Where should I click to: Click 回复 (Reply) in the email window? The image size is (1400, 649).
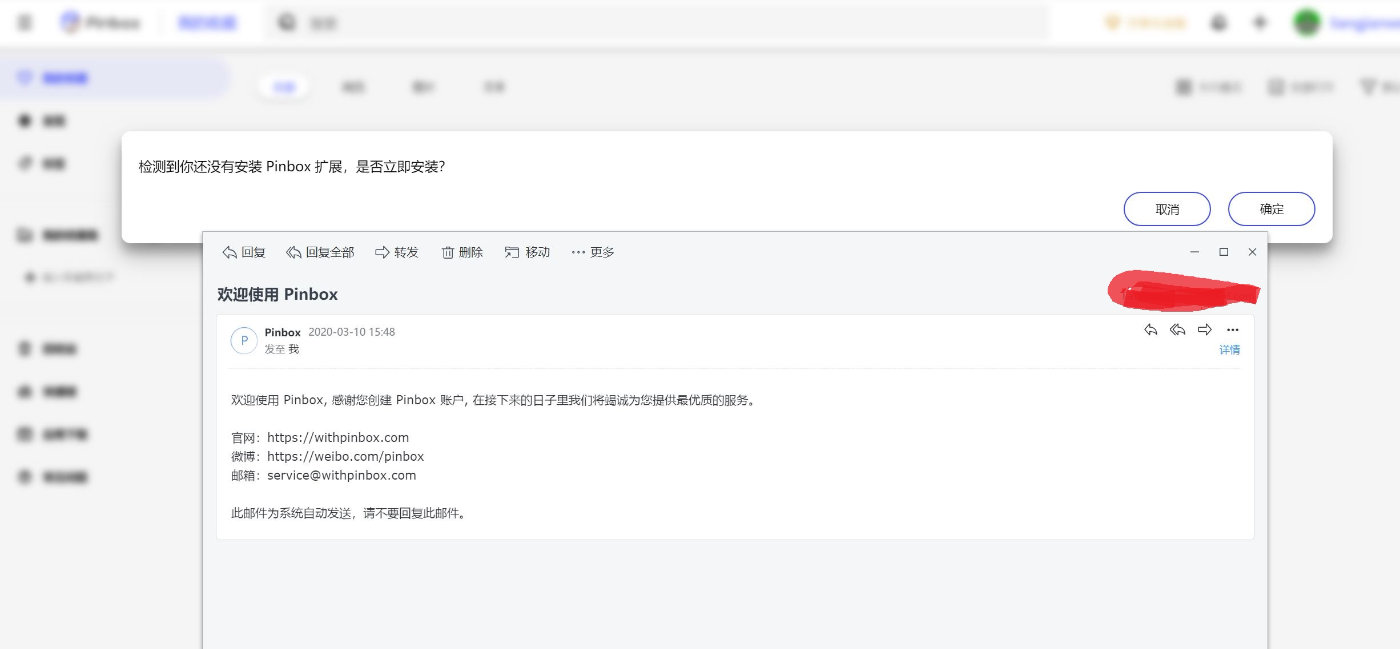[242, 252]
